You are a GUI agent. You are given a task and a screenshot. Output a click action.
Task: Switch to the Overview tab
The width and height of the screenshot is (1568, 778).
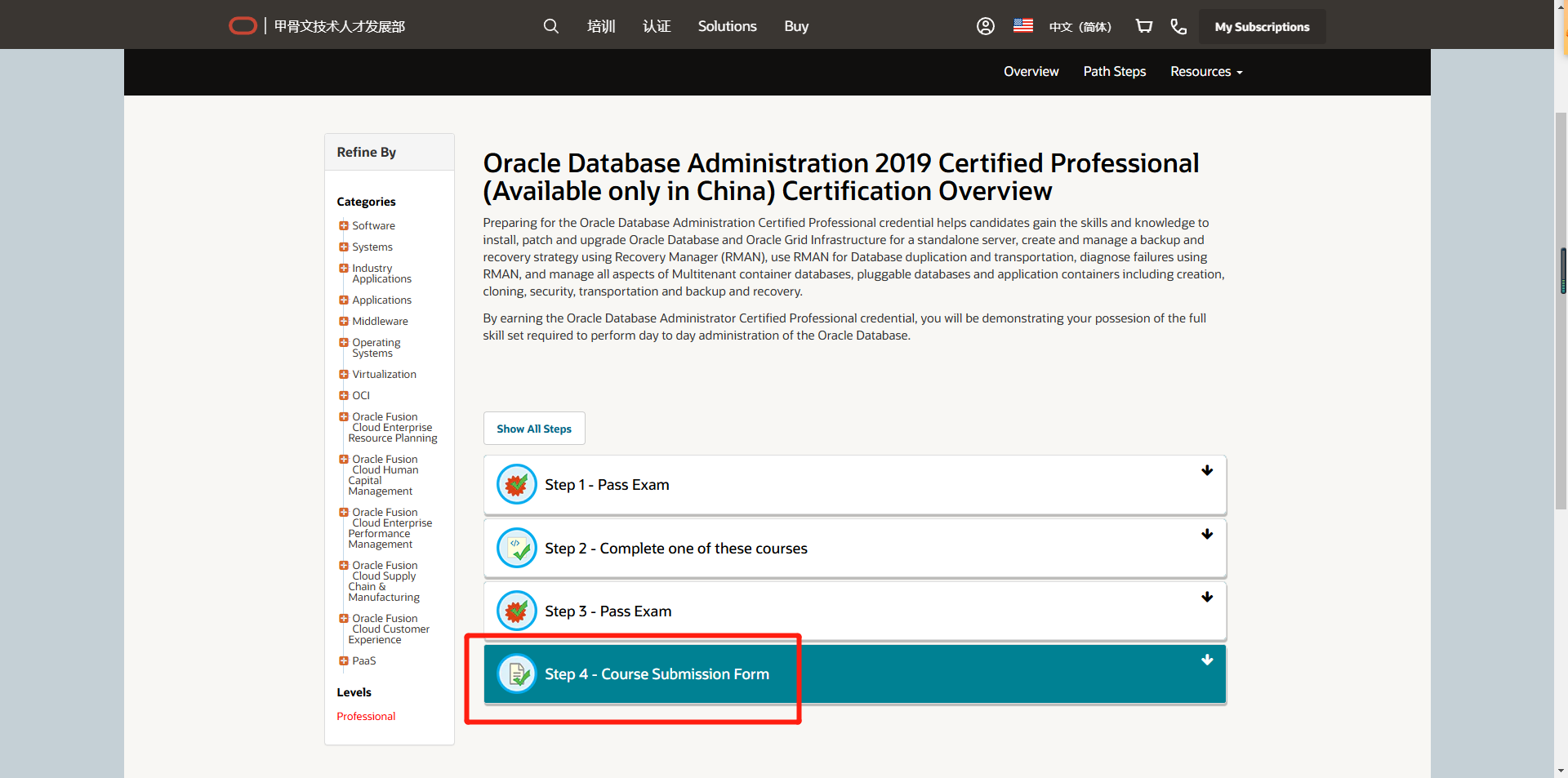[1031, 72]
